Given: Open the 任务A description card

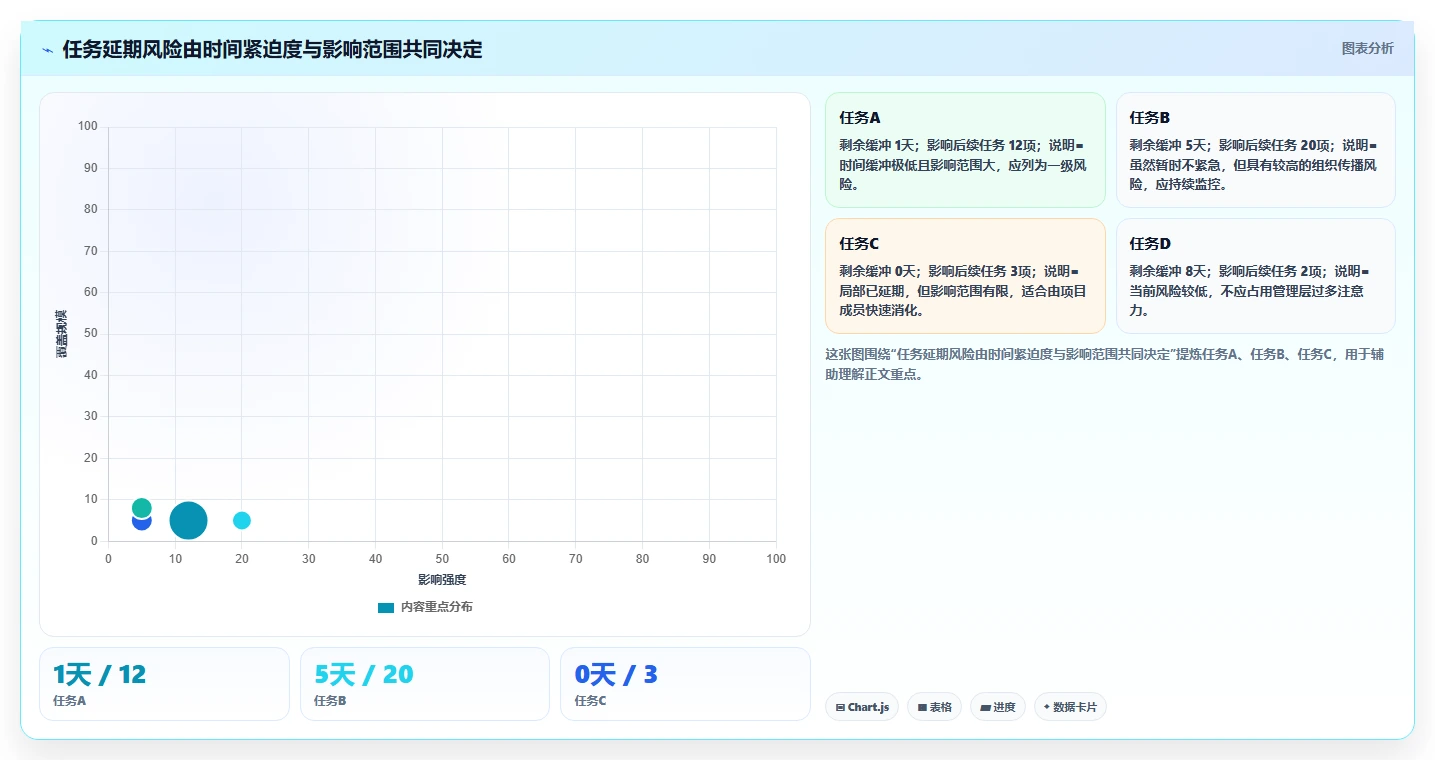Looking at the screenshot, I should pyautogui.click(x=965, y=150).
